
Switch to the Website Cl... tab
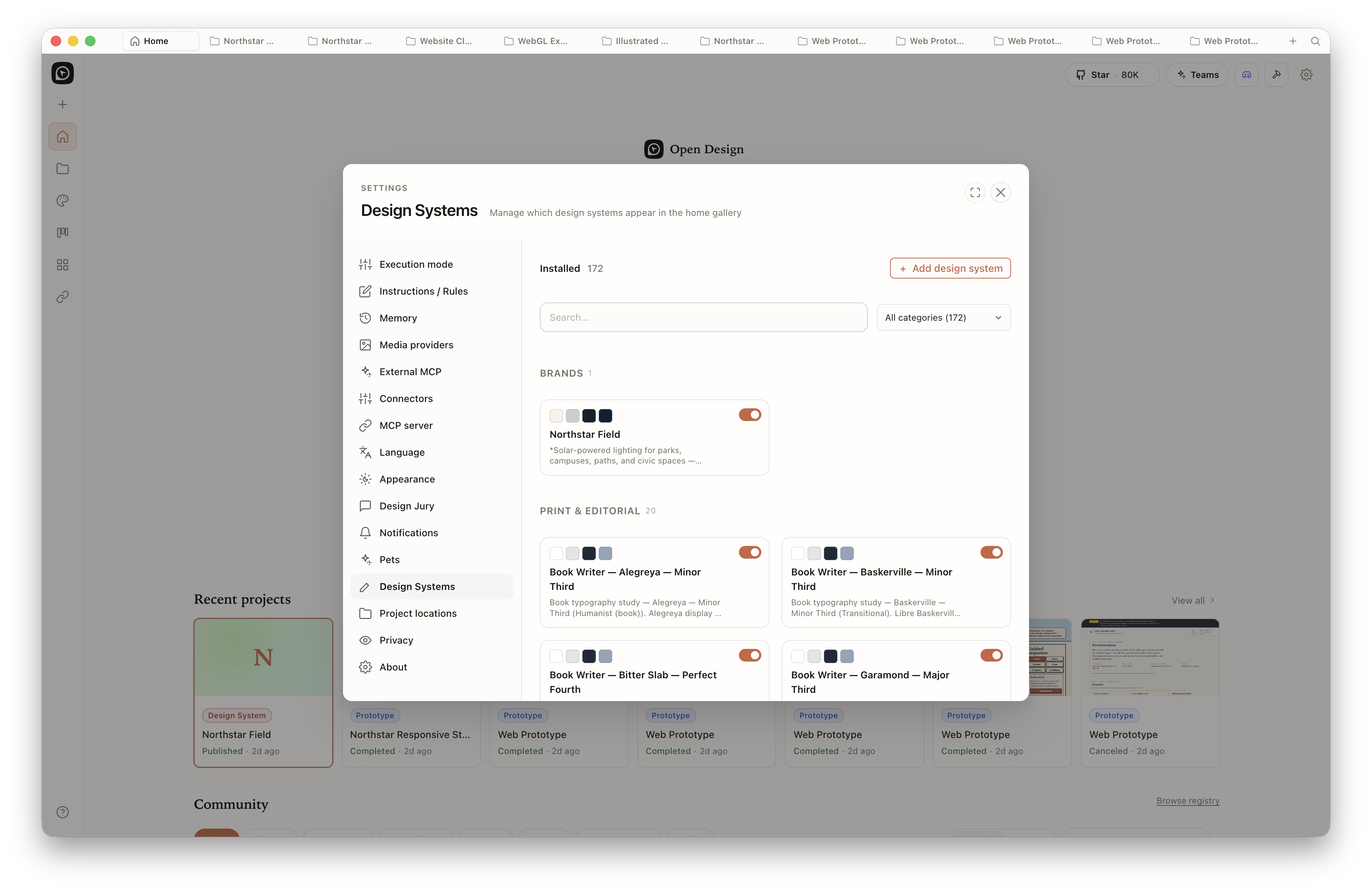coord(440,41)
